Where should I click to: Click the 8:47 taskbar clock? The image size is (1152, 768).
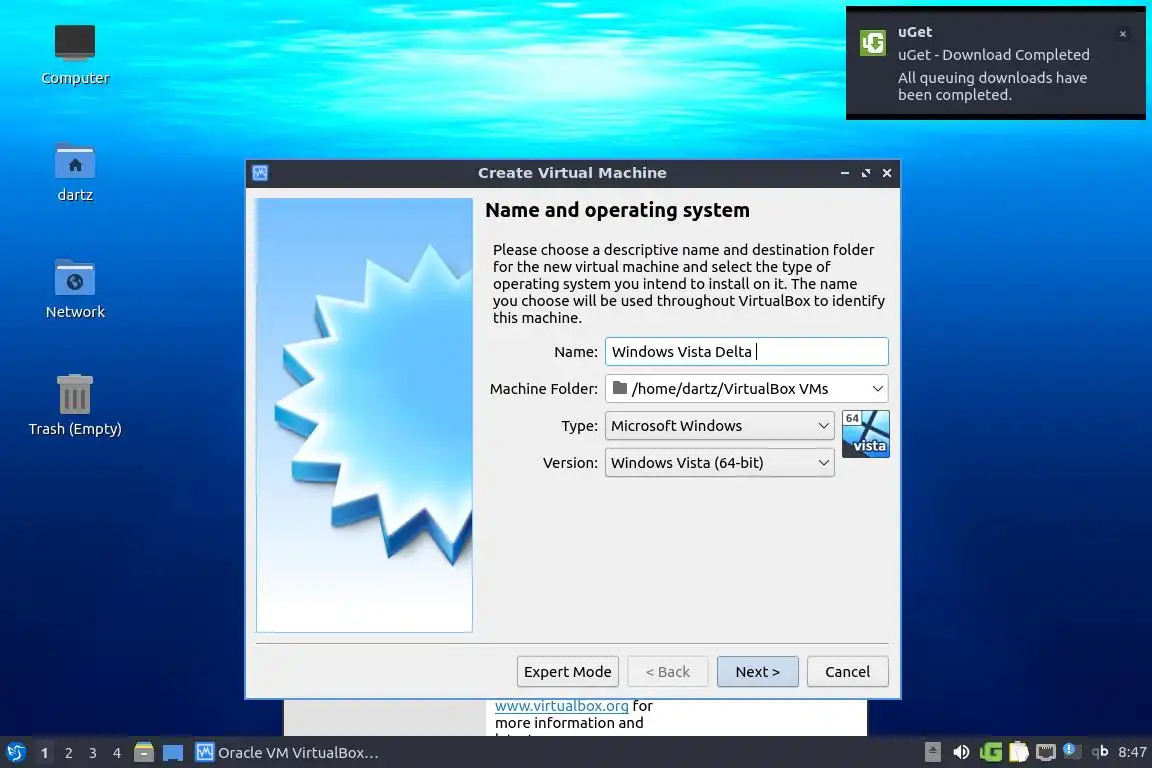click(x=1131, y=752)
